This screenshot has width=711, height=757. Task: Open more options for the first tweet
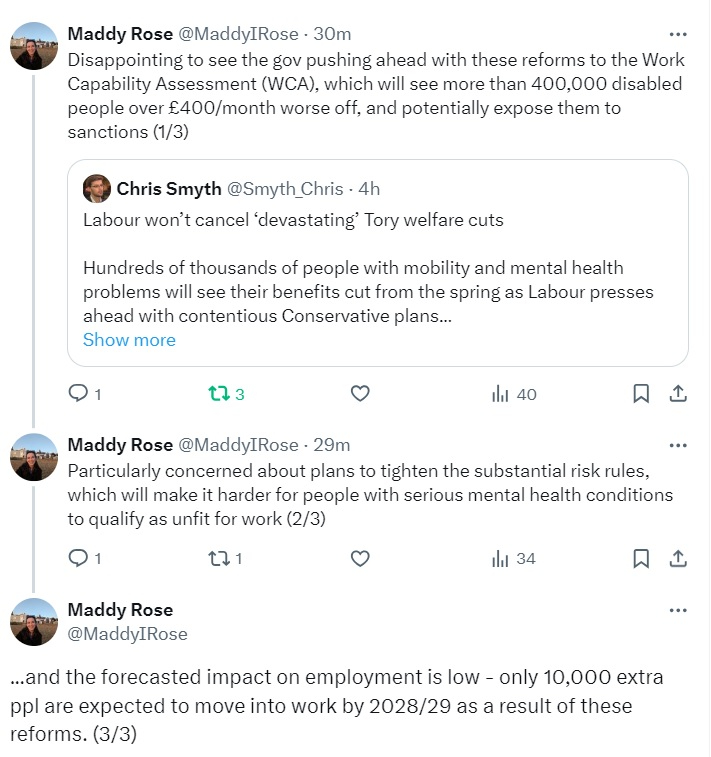coord(678,33)
